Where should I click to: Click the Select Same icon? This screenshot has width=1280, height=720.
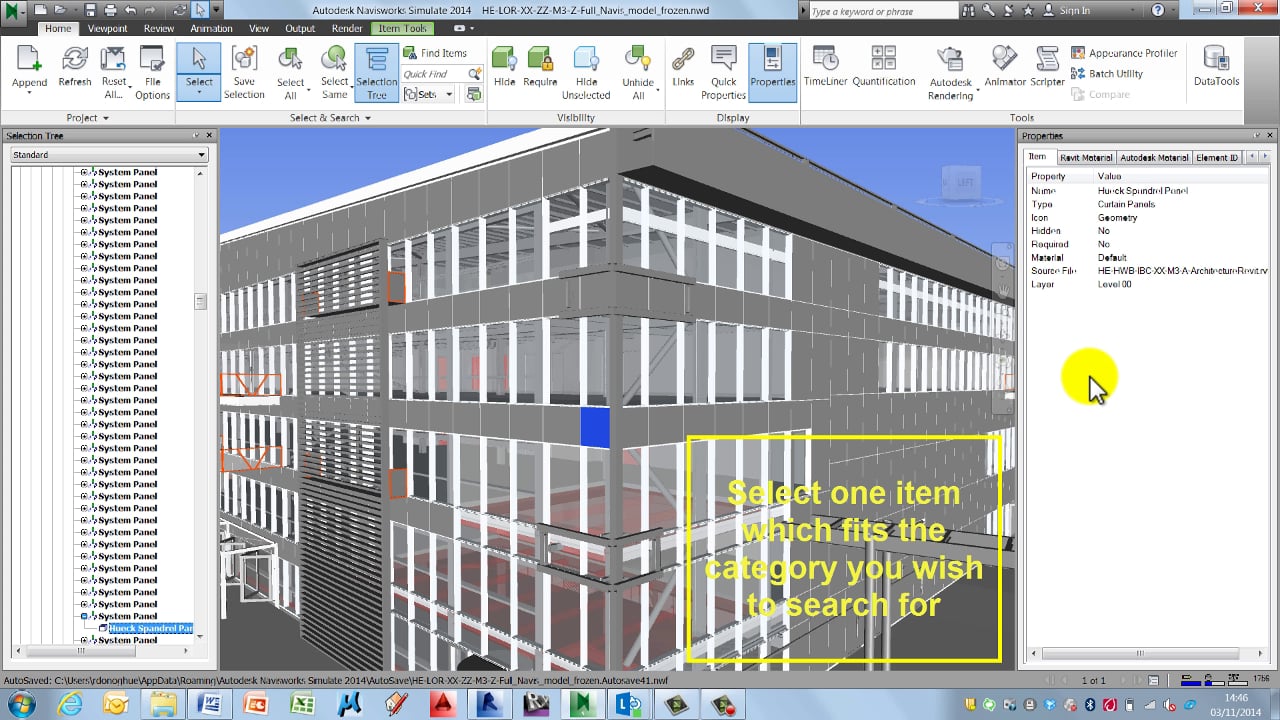pos(334,59)
